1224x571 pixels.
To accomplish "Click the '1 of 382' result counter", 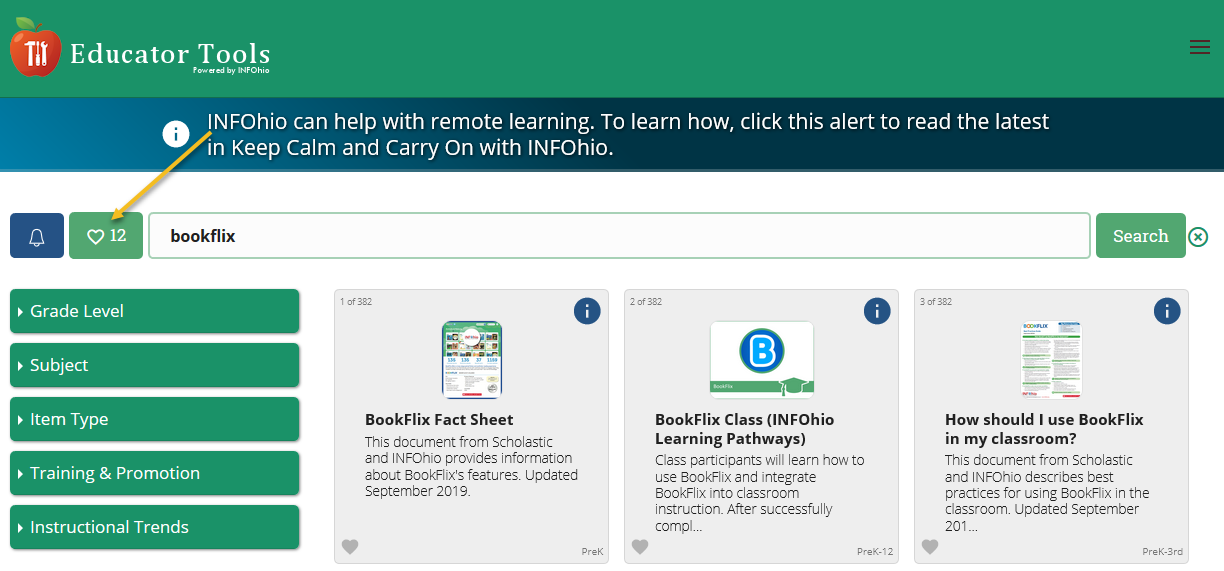I will [x=356, y=301].
